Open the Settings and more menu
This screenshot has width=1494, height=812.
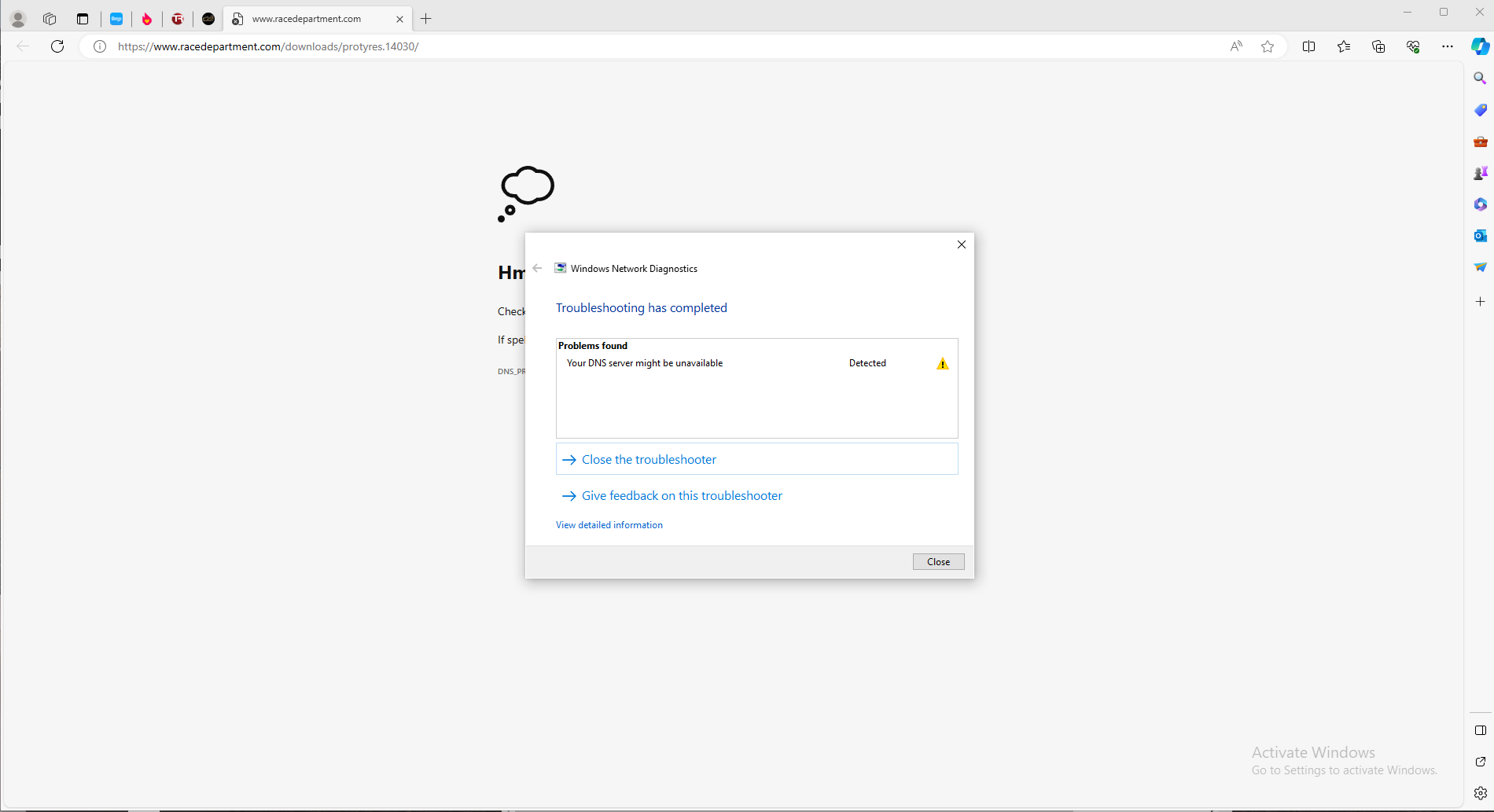pos(1448,46)
